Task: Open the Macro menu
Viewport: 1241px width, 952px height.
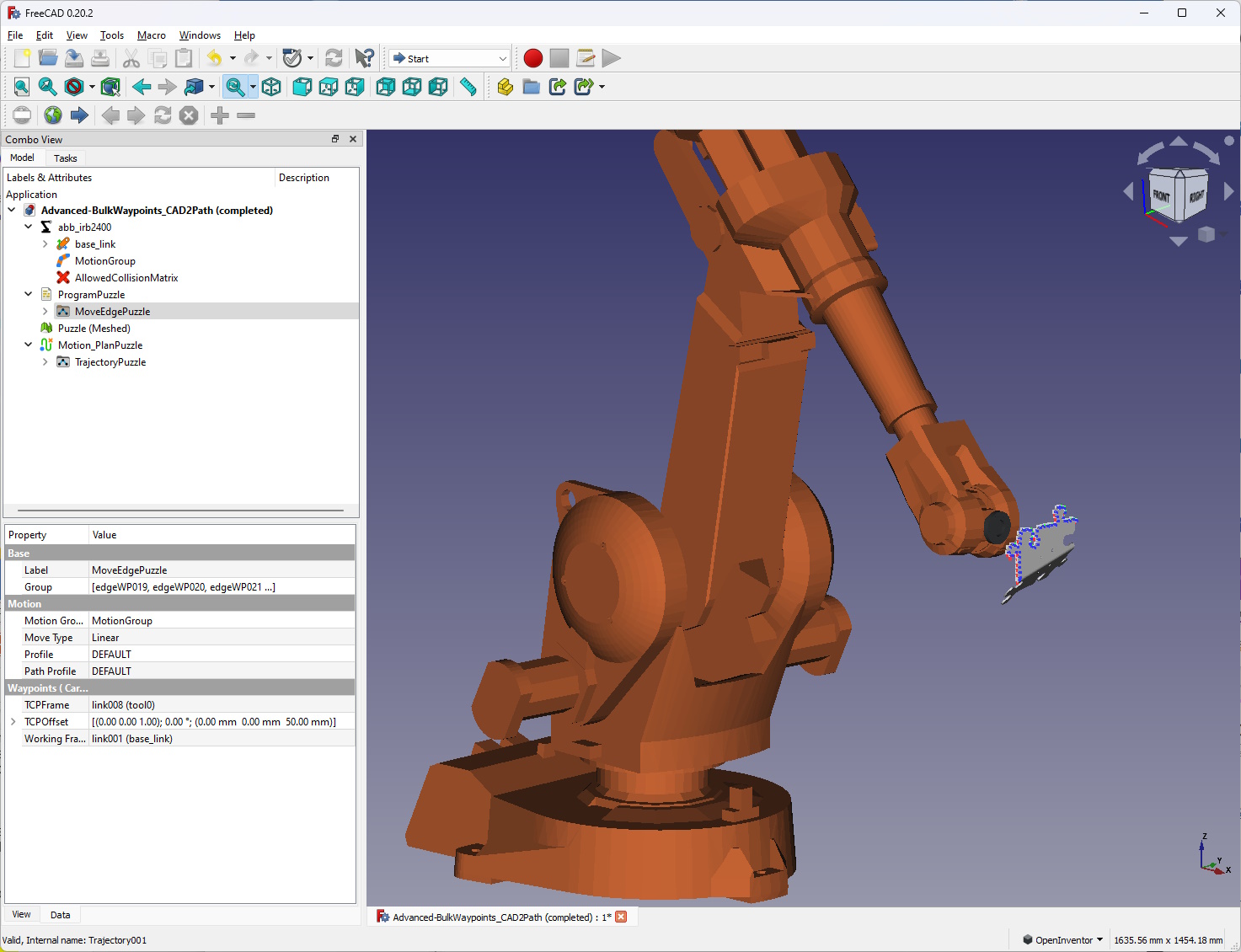Action: [x=151, y=35]
